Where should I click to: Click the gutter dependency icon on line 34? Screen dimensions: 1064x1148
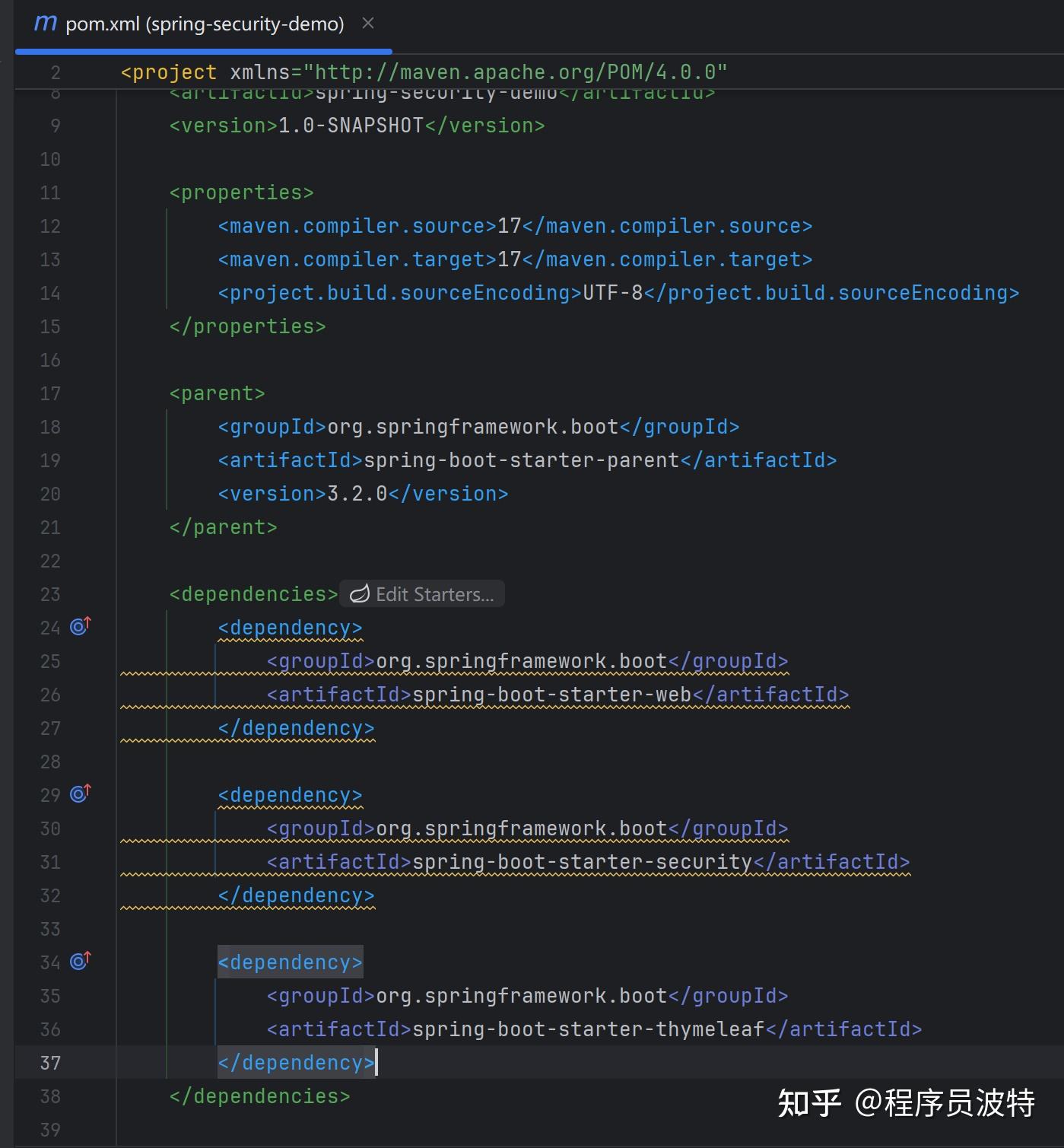point(81,961)
